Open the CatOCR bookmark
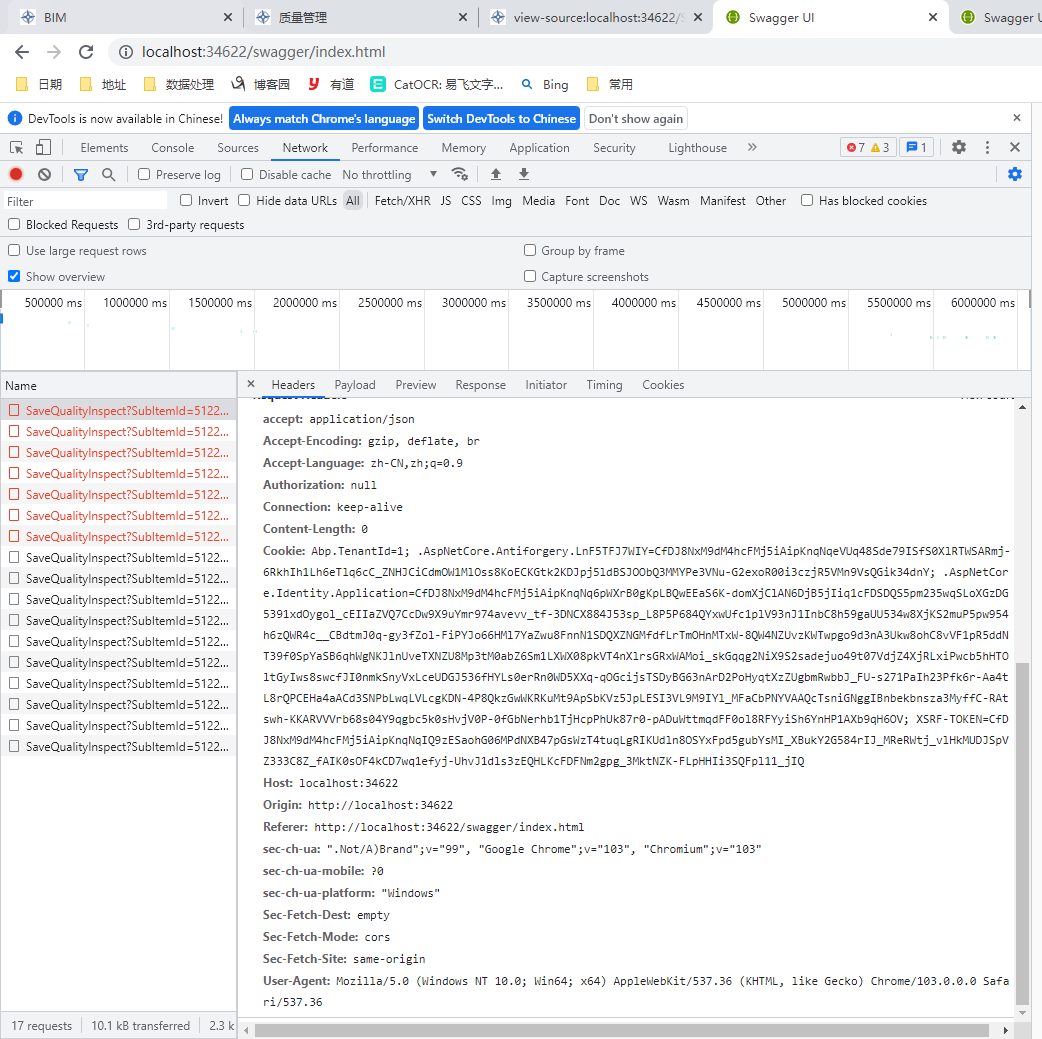Screen dimensions: 1042x1039 pyautogui.click(x=437, y=84)
